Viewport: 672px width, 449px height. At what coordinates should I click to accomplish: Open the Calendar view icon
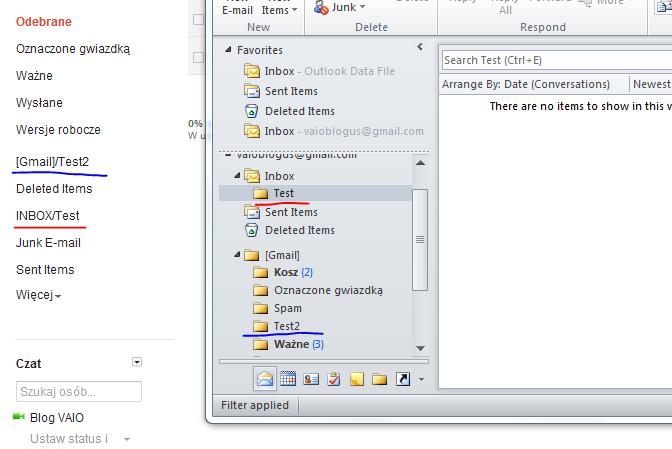(288, 379)
